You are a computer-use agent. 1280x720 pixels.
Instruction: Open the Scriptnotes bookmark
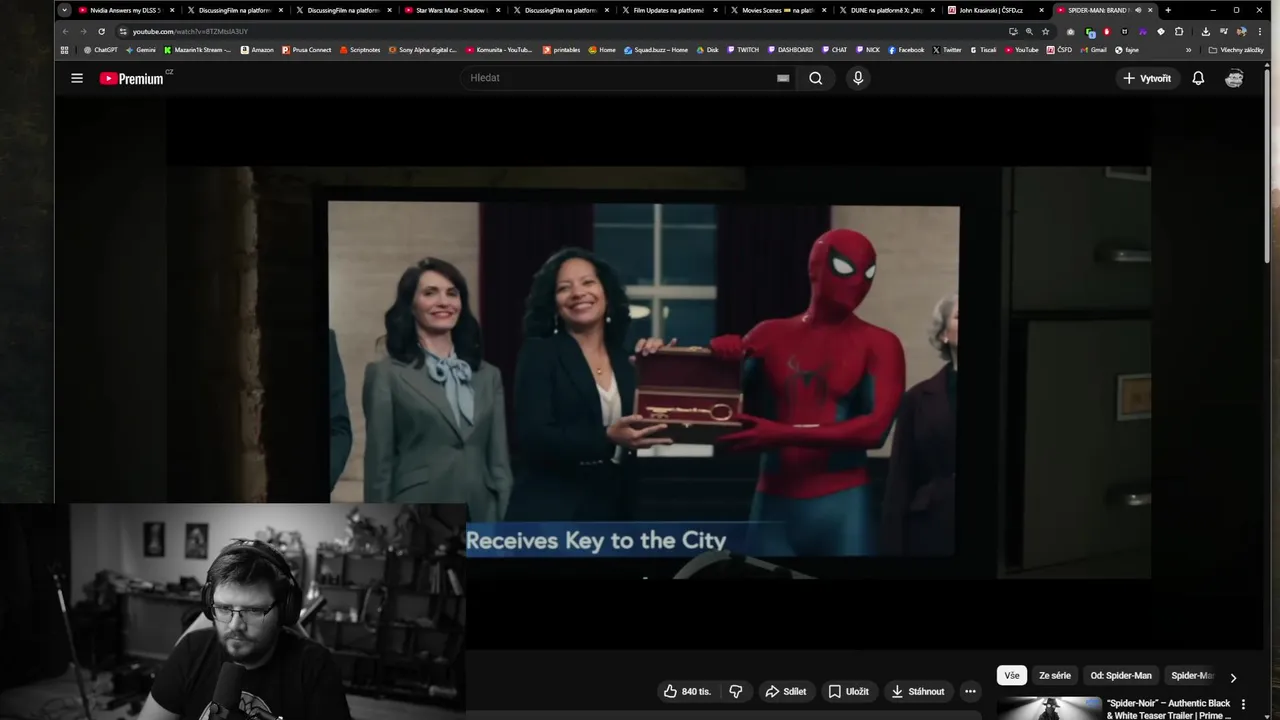pos(360,50)
